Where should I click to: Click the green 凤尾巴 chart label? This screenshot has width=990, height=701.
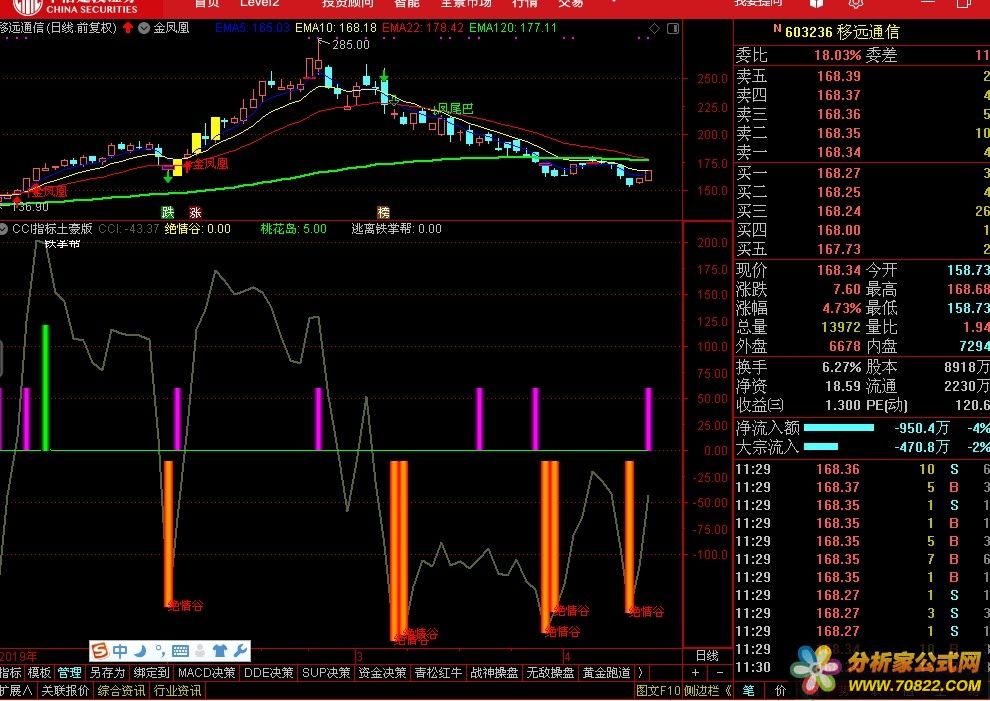click(455, 109)
